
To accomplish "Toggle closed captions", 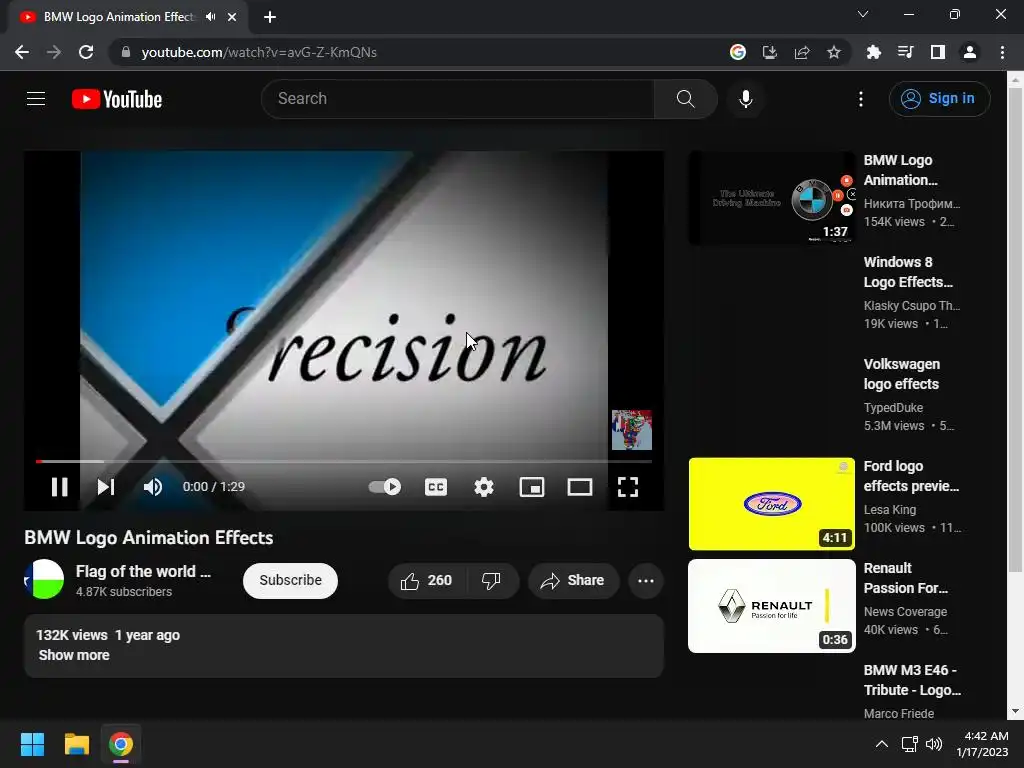I will 436,487.
